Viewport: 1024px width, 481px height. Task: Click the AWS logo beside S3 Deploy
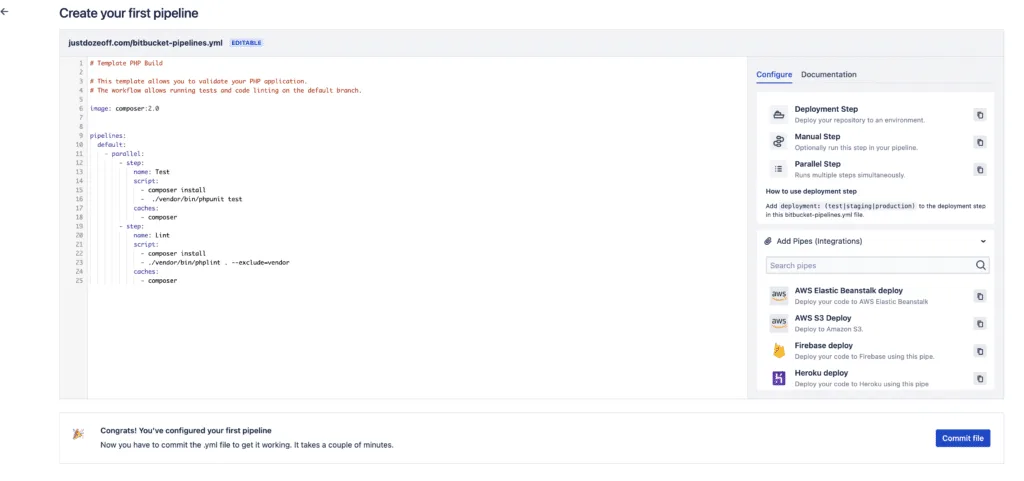pos(778,324)
